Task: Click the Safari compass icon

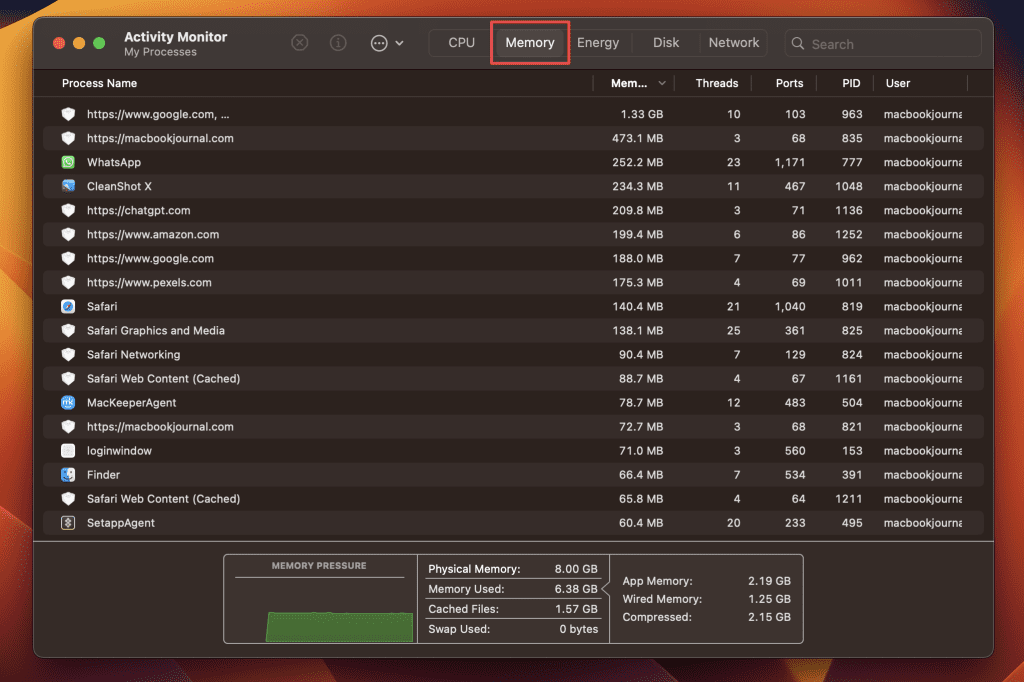Action: [68, 306]
